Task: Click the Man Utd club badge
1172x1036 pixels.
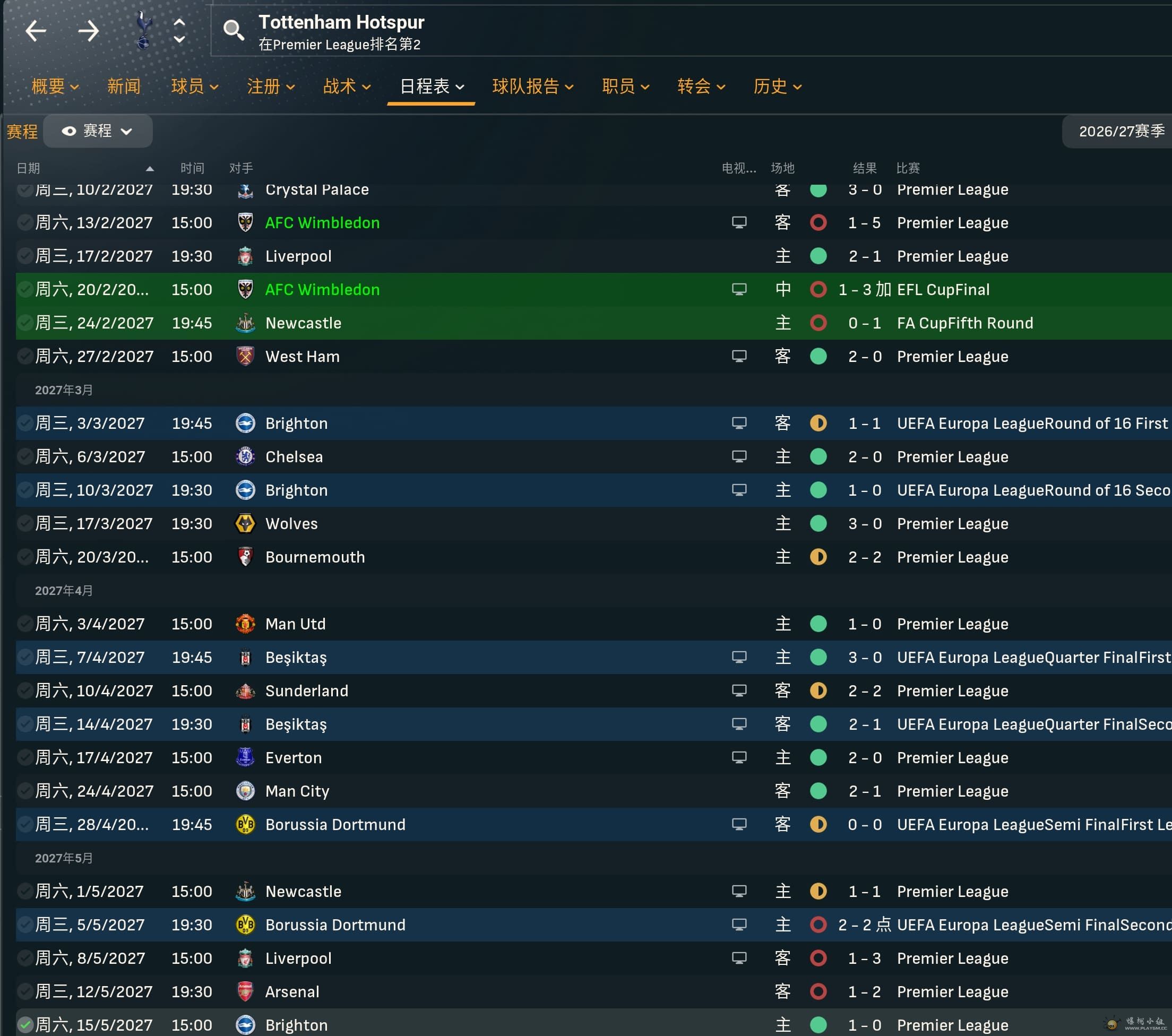Action: tap(245, 624)
